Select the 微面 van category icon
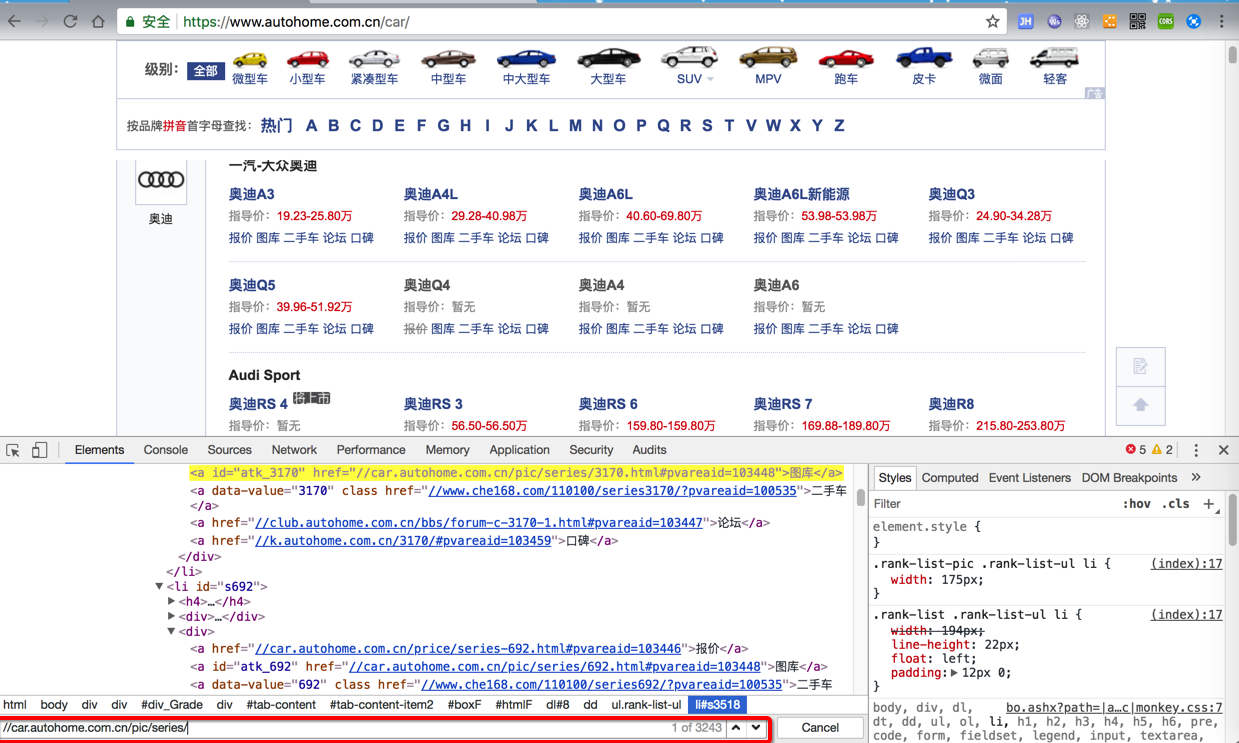This screenshot has width=1239, height=743. point(991,58)
